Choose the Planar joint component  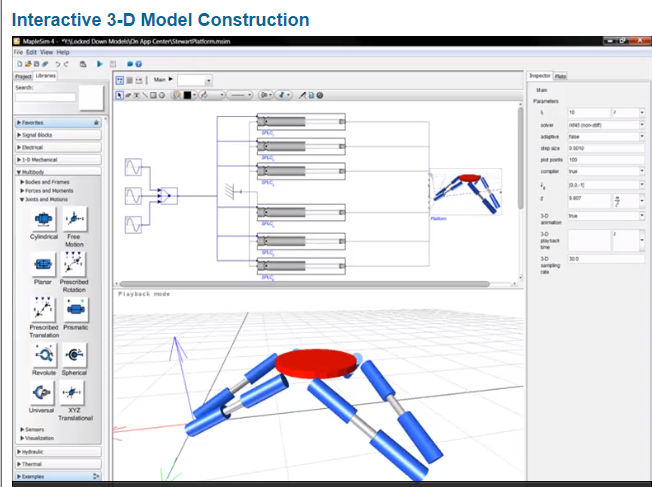[44, 264]
